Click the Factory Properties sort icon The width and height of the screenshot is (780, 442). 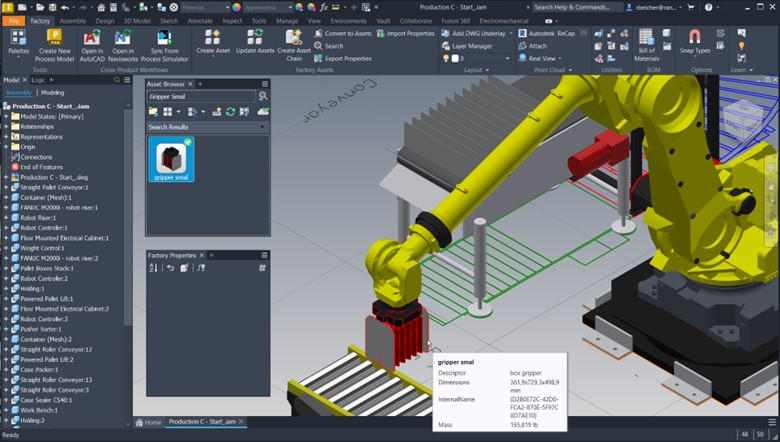[x=153, y=268]
